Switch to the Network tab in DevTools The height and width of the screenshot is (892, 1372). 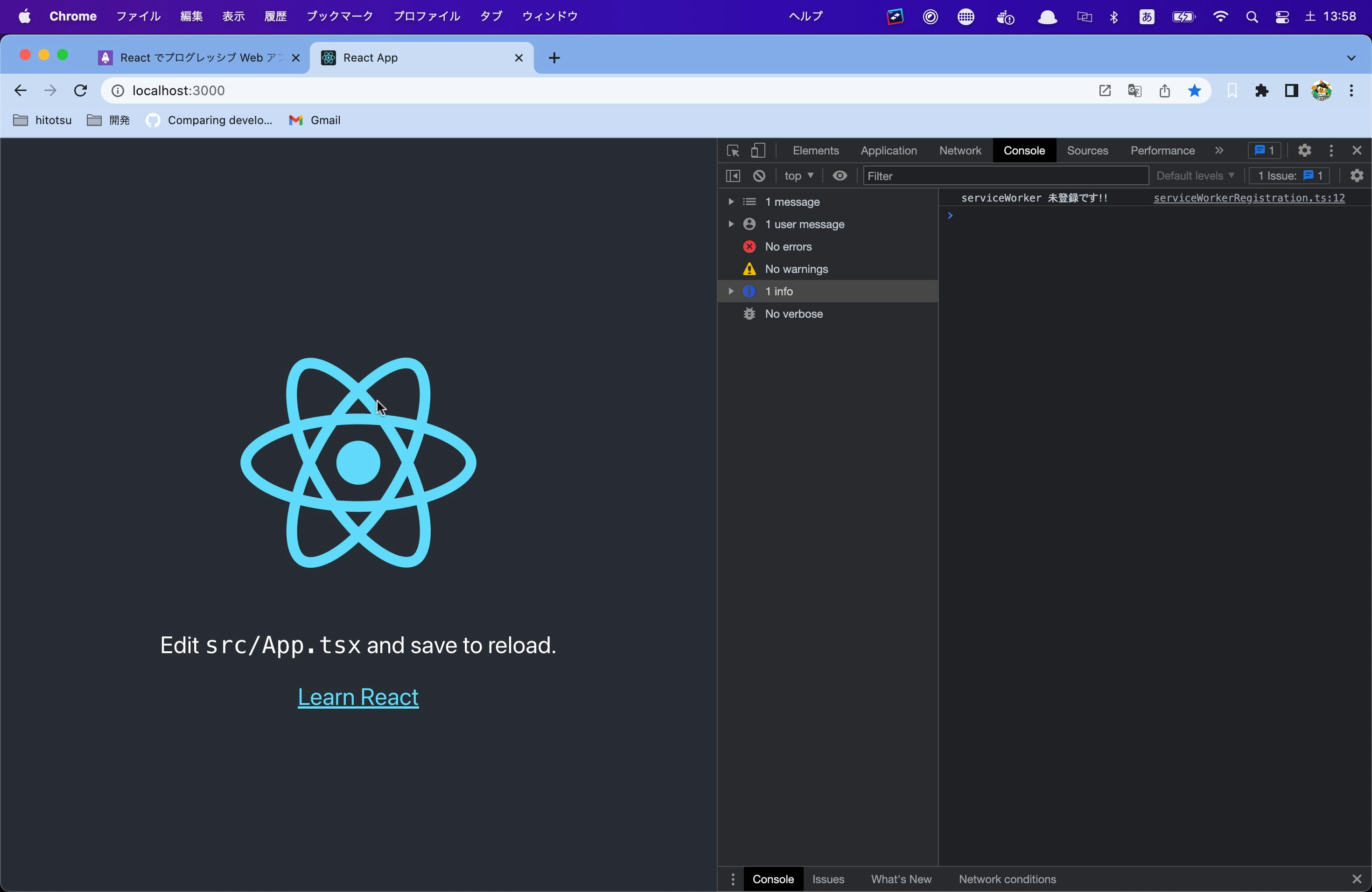[960, 150]
